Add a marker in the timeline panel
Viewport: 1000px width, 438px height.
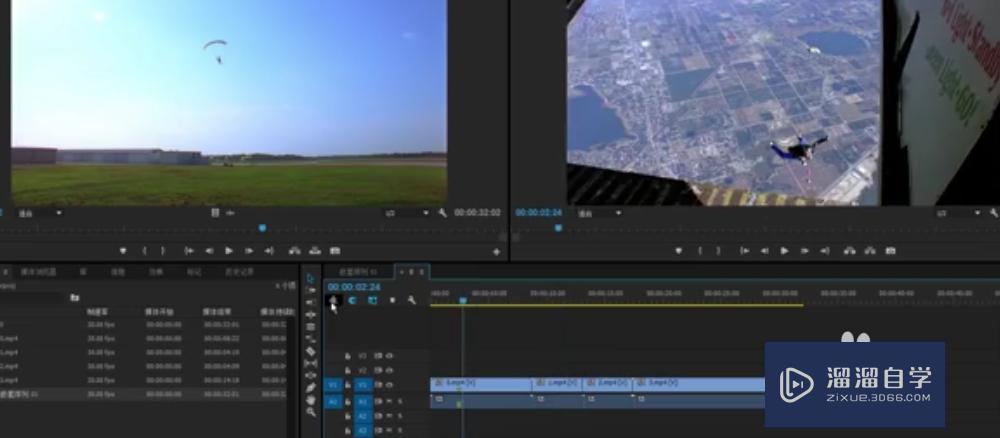coord(392,300)
